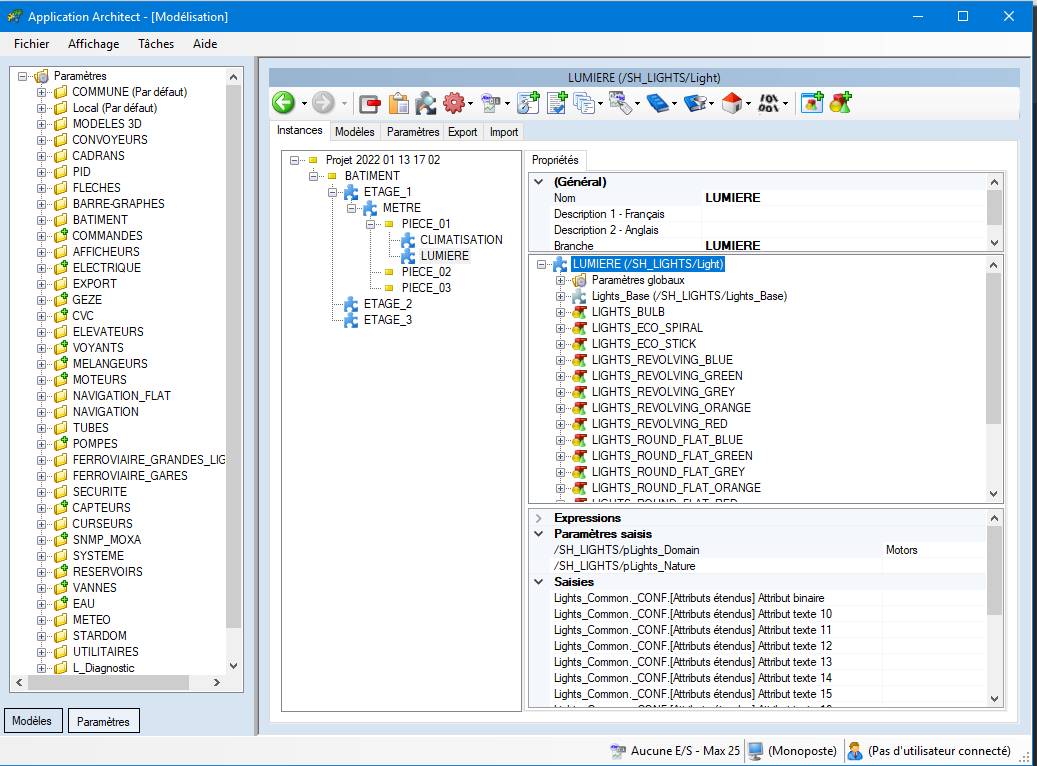The height and width of the screenshot is (766, 1037).
Task: Click the Modèles button at bottom left
Action: (x=32, y=721)
